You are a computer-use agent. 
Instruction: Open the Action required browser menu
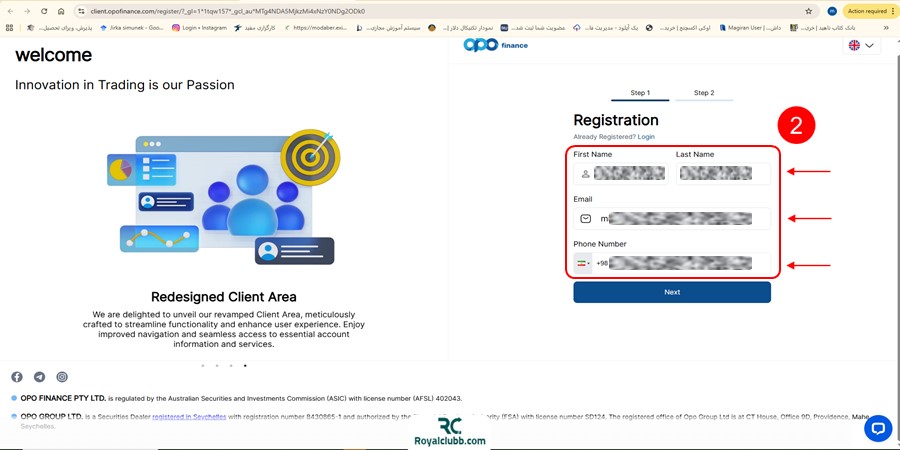[867, 11]
